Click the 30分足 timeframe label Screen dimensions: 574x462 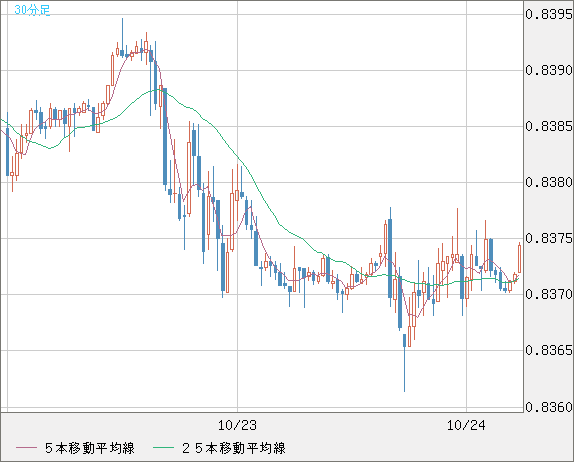click(32, 10)
